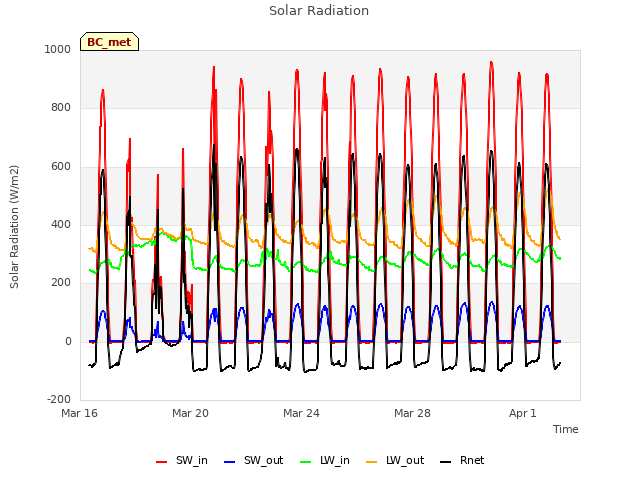Click the Solar Radiation chart title
Image resolution: width=640 pixels, height=480 pixels.
319,11
